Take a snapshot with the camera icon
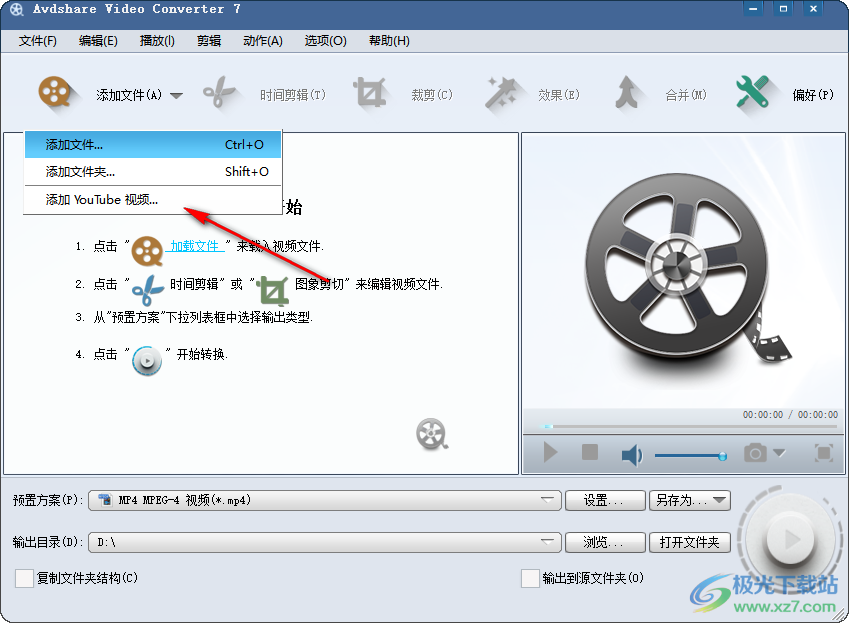Viewport: 849px width, 623px height. point(755,453)
